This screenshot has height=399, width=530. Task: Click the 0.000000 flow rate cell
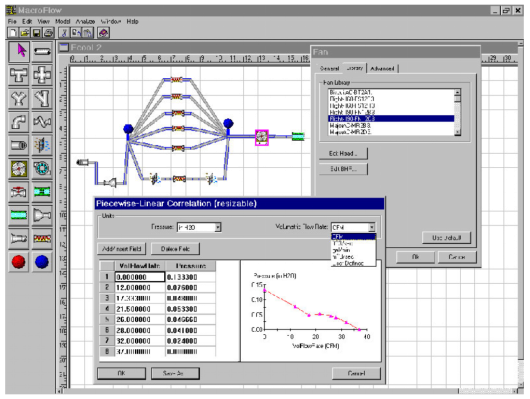140,277
